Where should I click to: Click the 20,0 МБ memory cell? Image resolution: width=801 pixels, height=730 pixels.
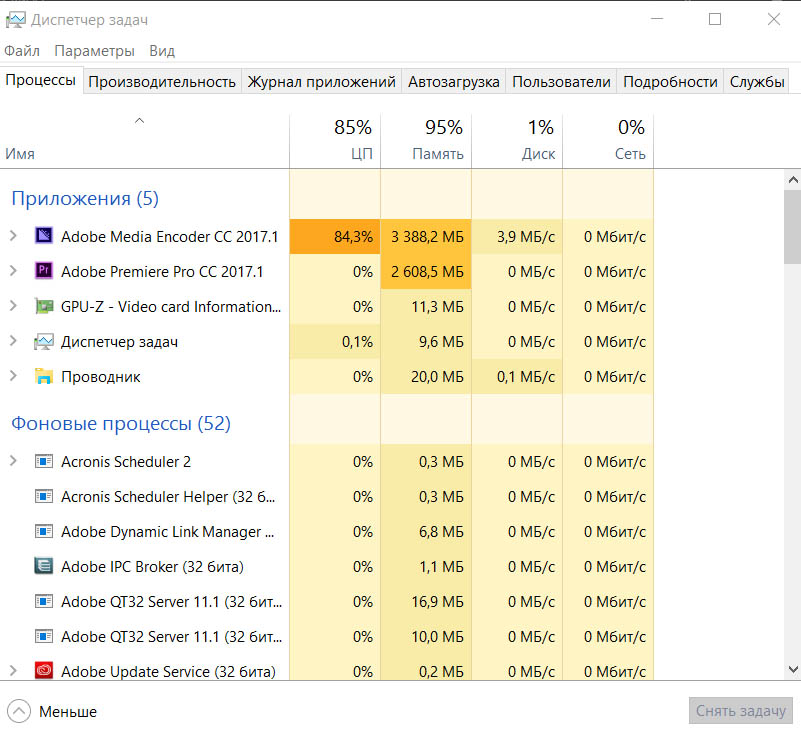[426, 376]
